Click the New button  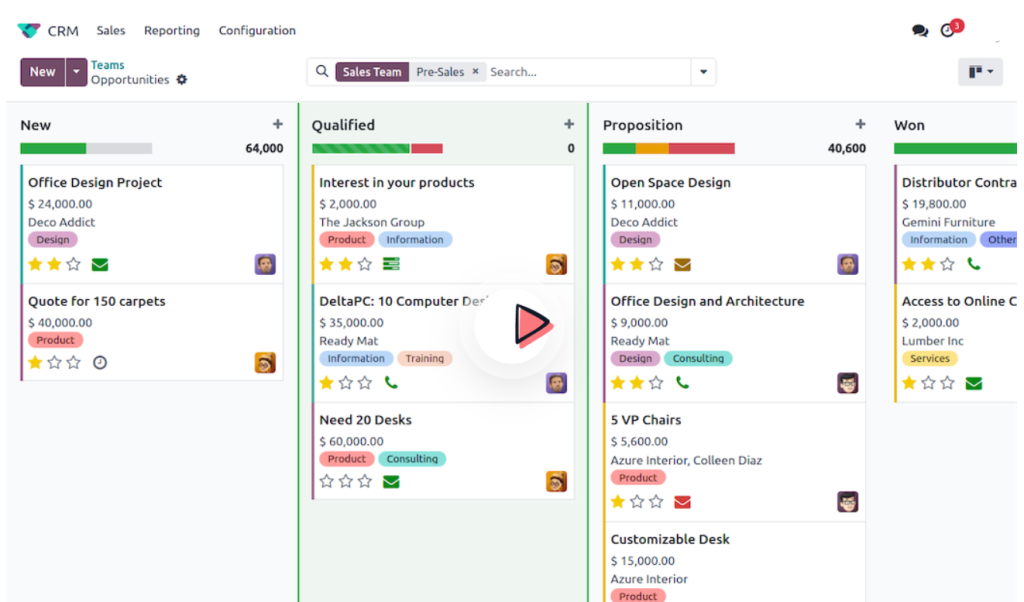pyautogui.click(x=42, y=72)
